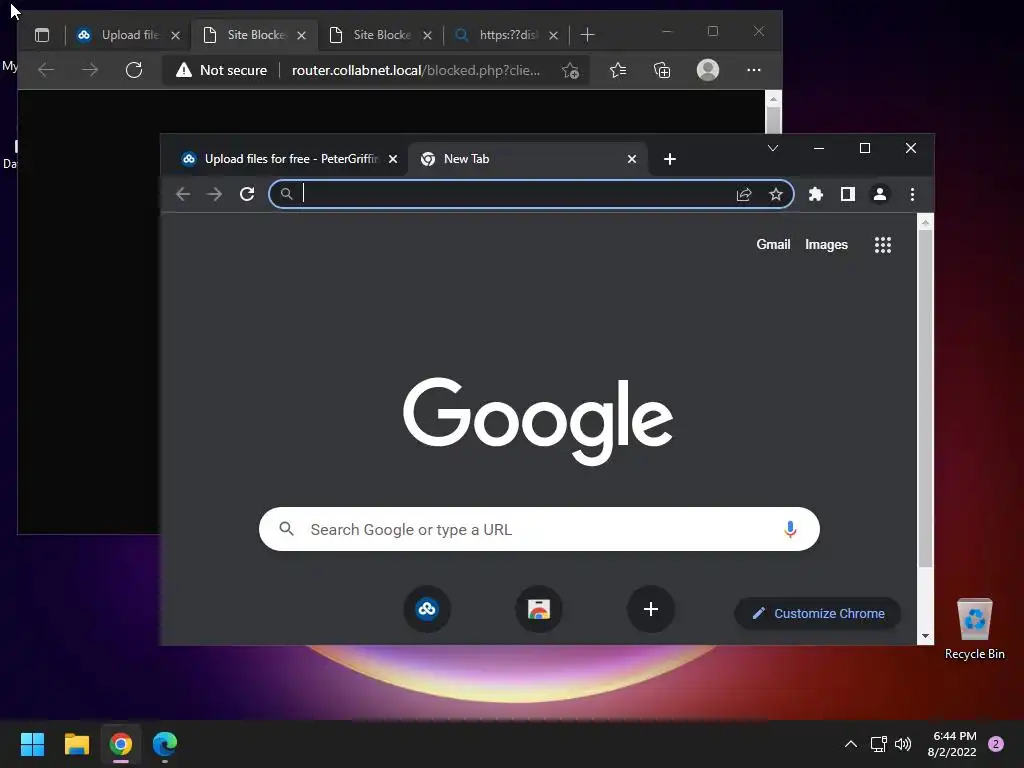Select first Site Blocked tab in Edge
The width and height of the screenshot is (1024, 768).
(x=255, y=35)
